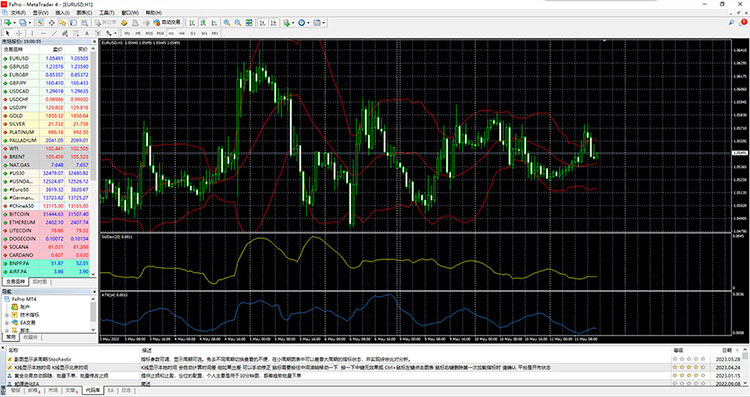
Task: Close the Navigator panel with its x
Action: [94, 291]
